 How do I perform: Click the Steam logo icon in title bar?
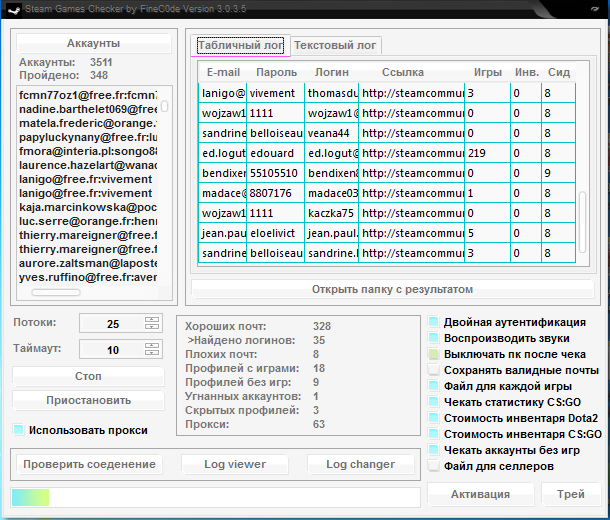(x=14, y=9)
